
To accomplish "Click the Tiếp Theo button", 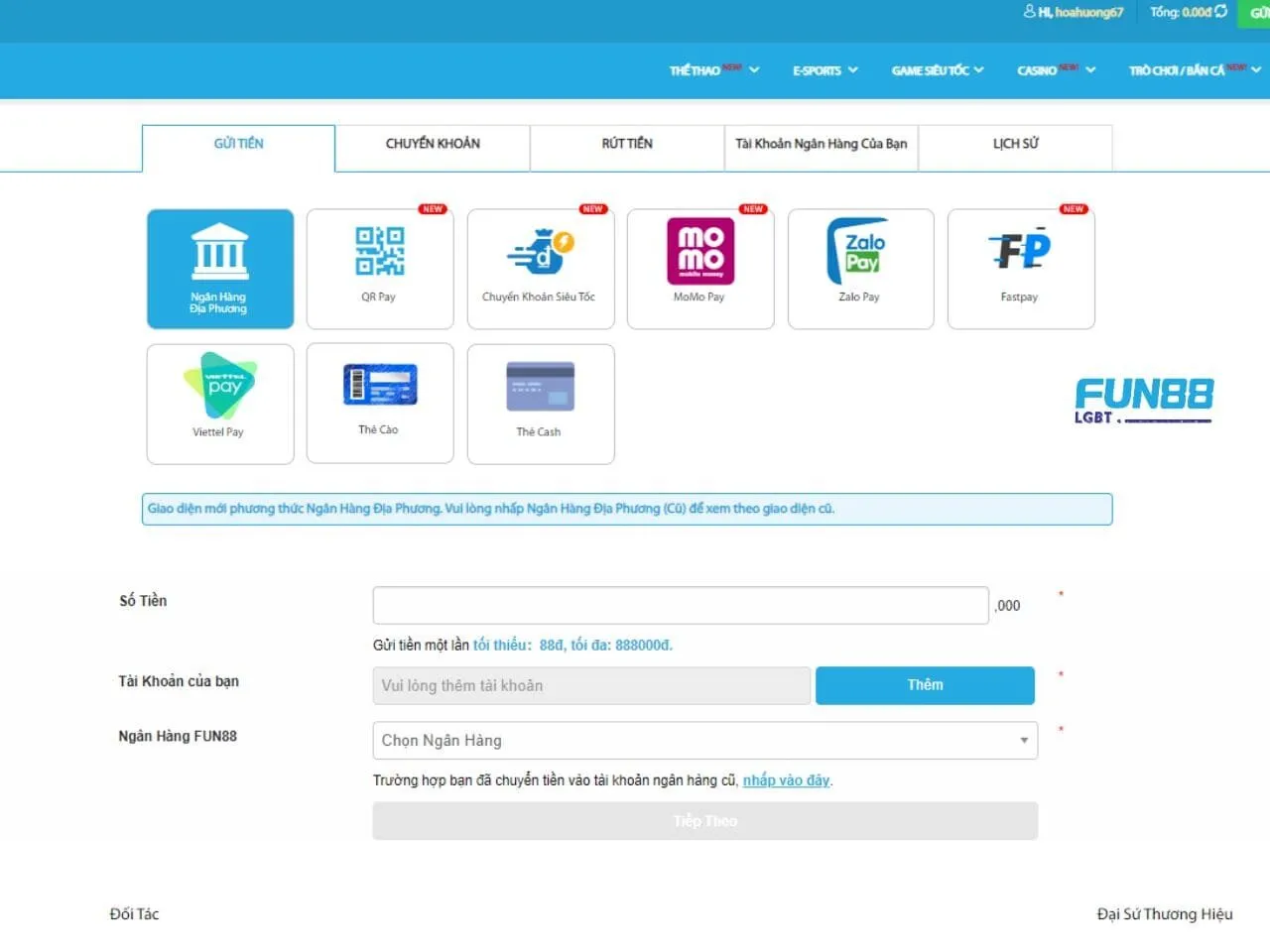I will [705, 821].
